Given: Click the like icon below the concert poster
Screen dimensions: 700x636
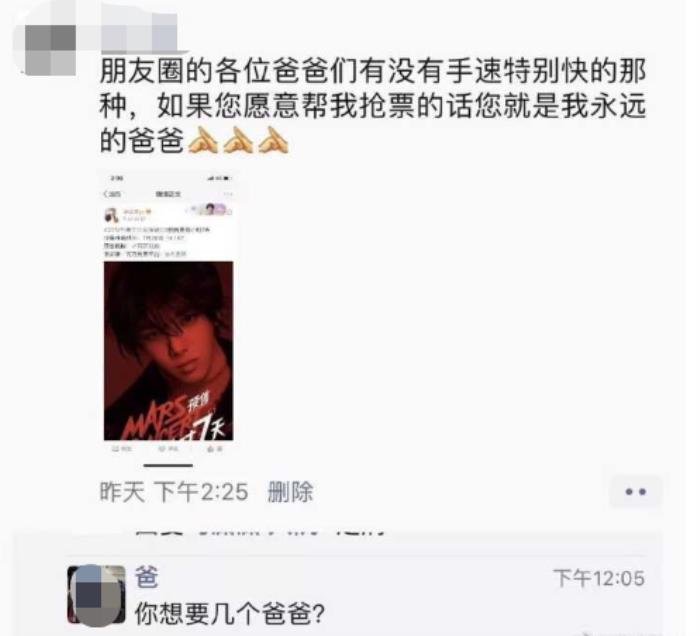Looking at the screenshot, I should point(215,449).
